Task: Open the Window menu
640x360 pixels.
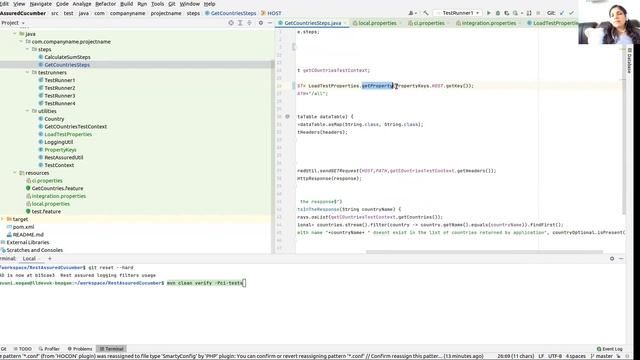Action: pos(190,4)
